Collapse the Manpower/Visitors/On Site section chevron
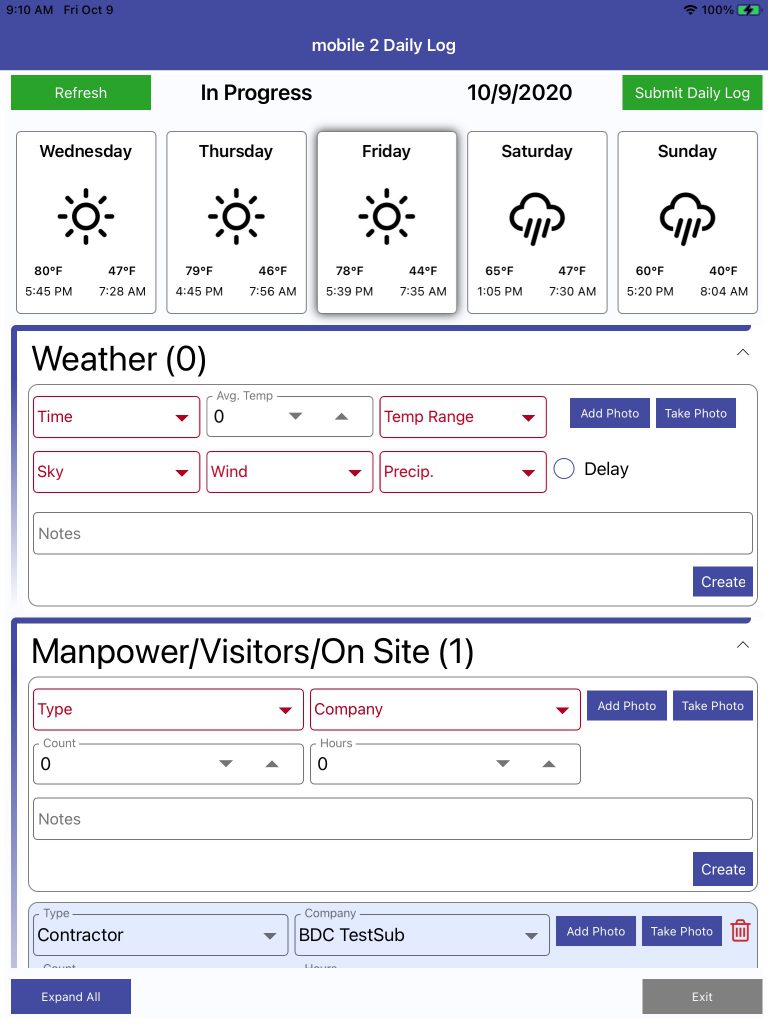 [x=743, y=645]
